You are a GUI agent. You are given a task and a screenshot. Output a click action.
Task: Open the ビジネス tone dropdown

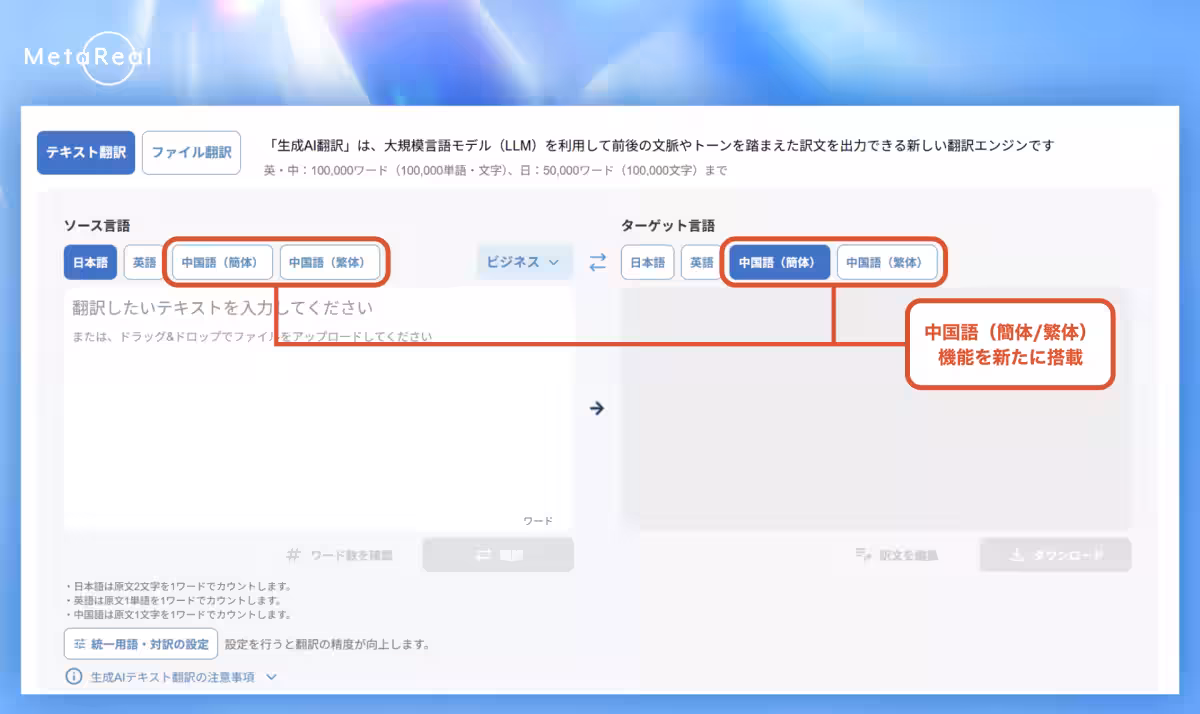pos(524,262)
